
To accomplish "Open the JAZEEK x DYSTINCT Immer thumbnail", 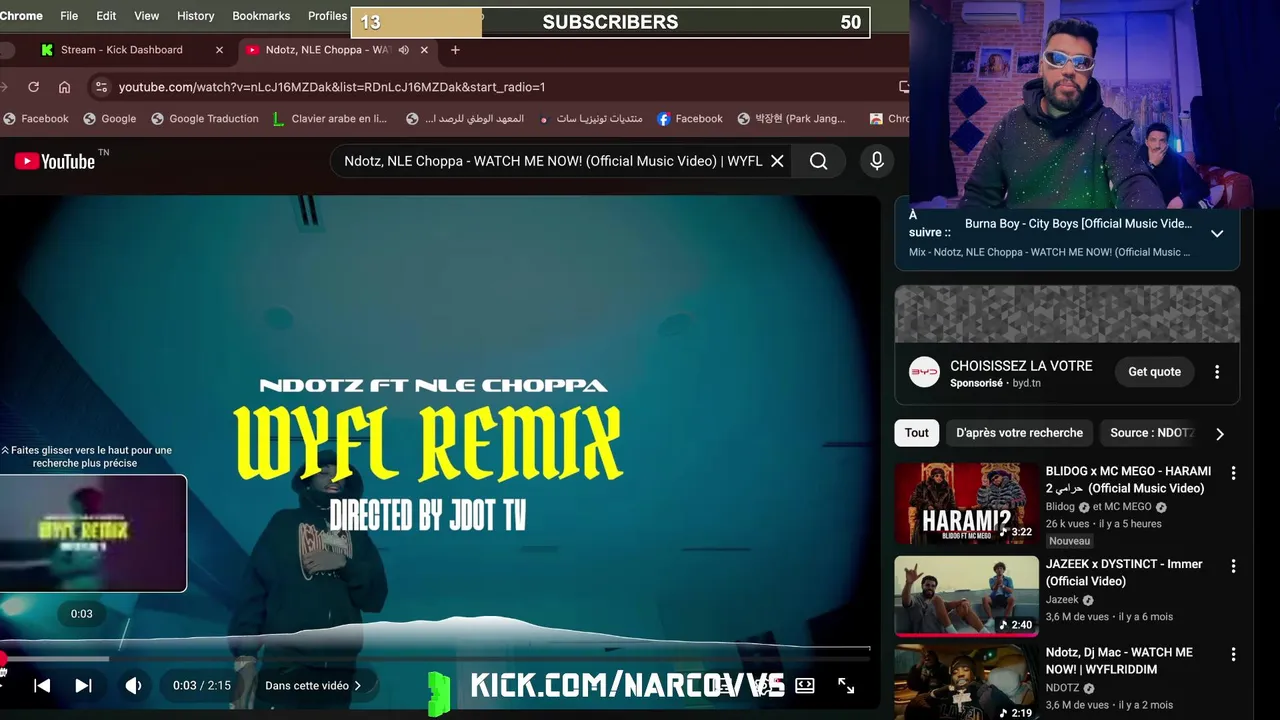I will coord(967,596).
